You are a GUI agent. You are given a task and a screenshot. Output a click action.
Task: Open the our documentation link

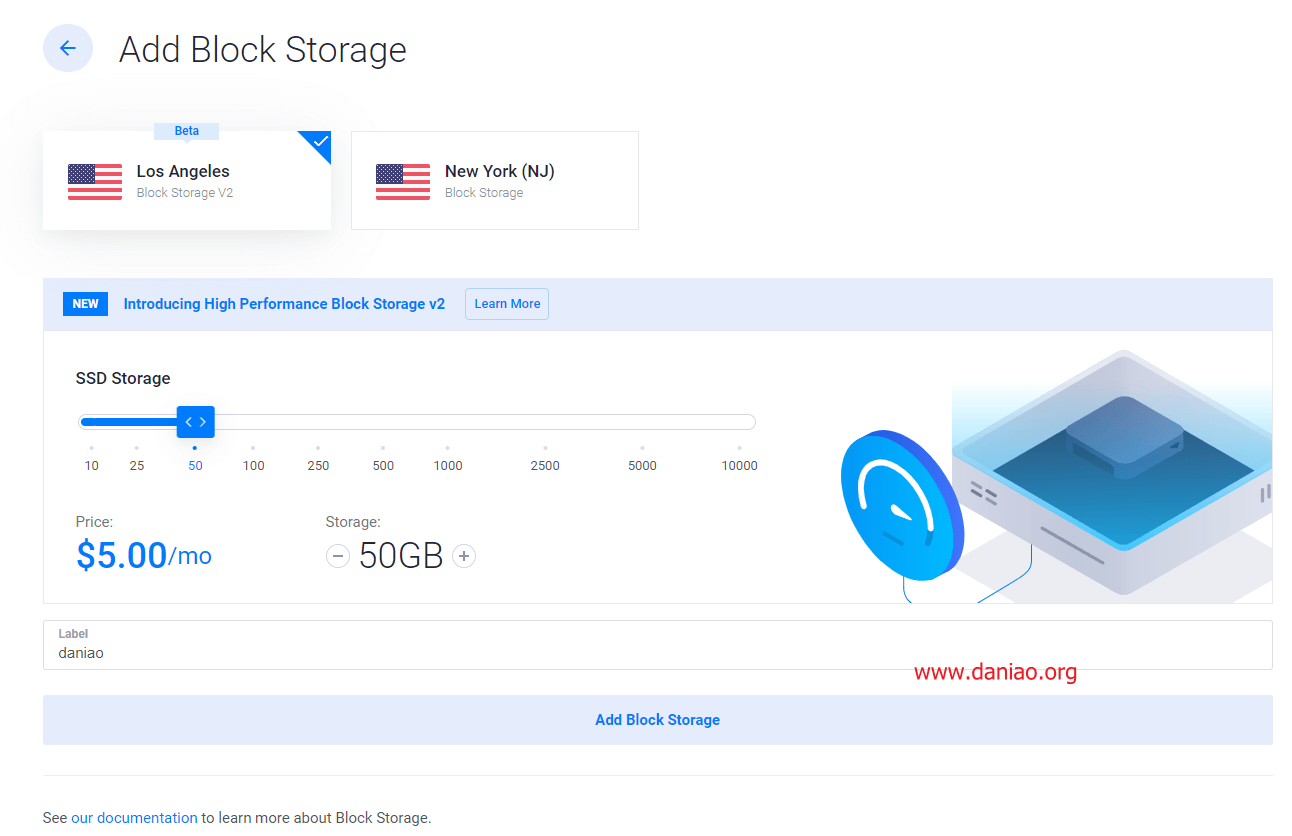(x=134, y=818)
